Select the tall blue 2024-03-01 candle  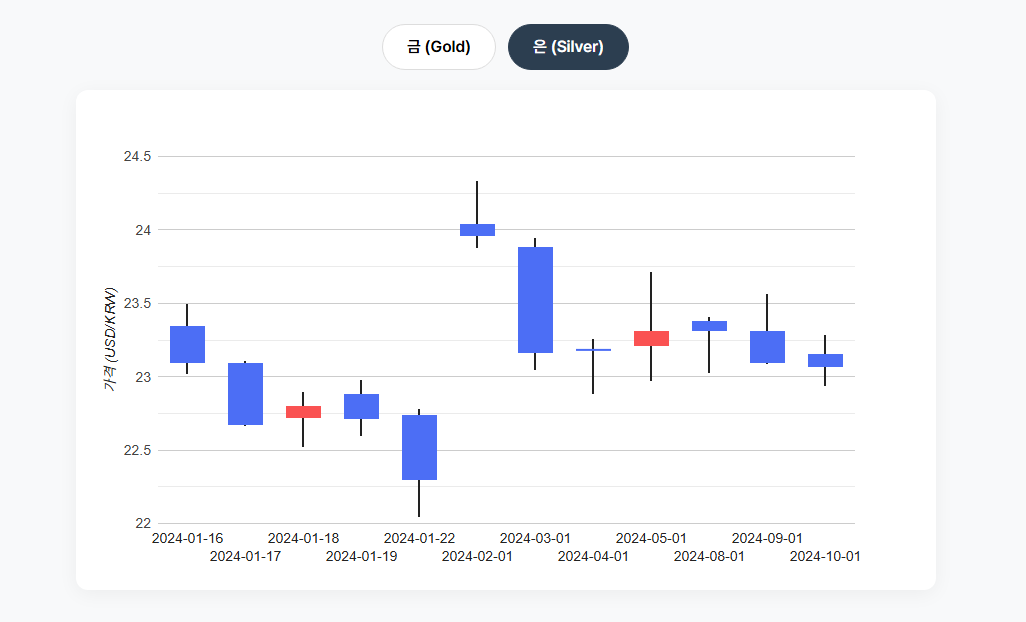pos(535,300)
